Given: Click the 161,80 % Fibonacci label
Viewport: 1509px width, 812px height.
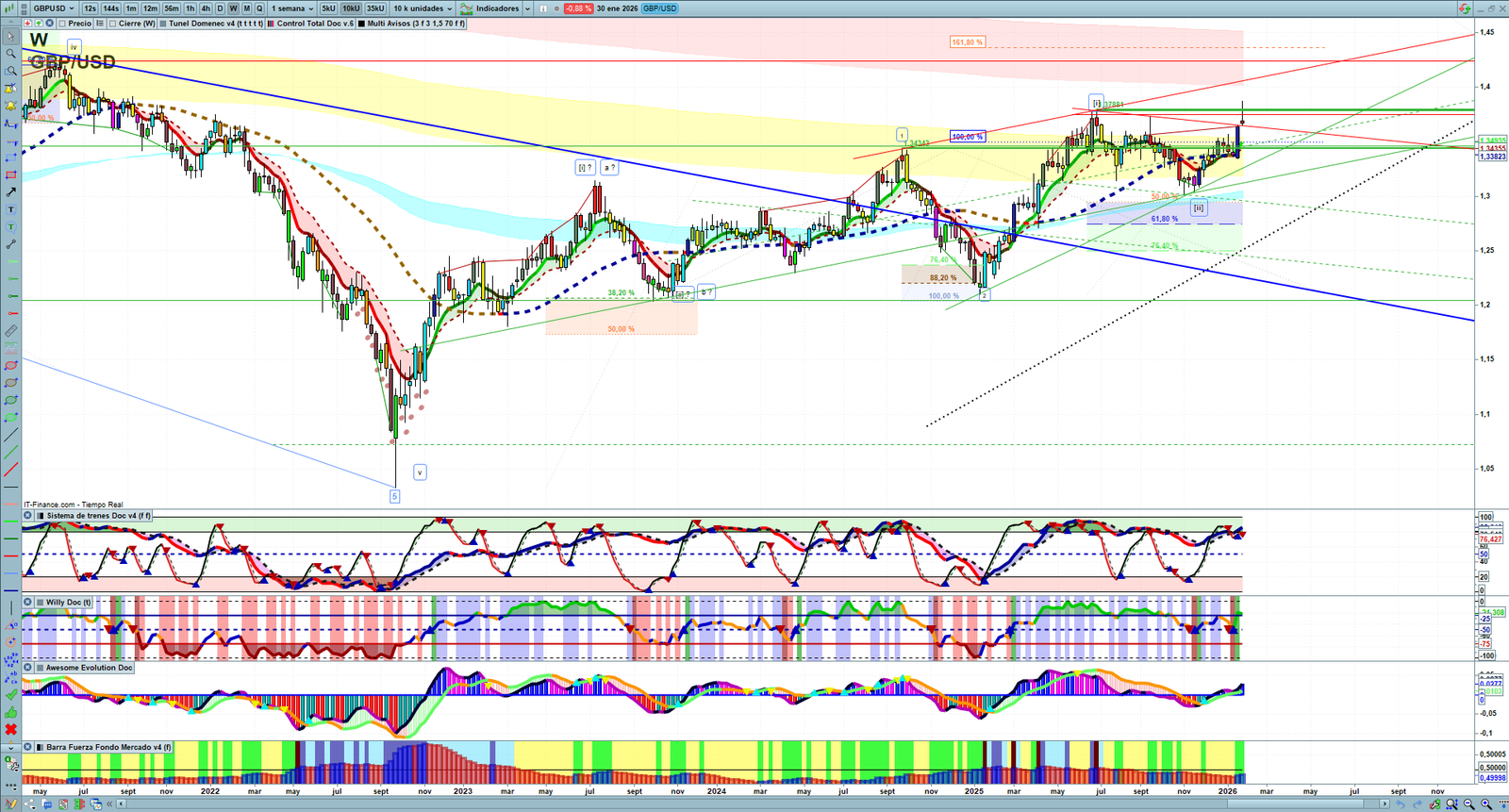Looking at the screenshot, I should (x=968, y=42).
